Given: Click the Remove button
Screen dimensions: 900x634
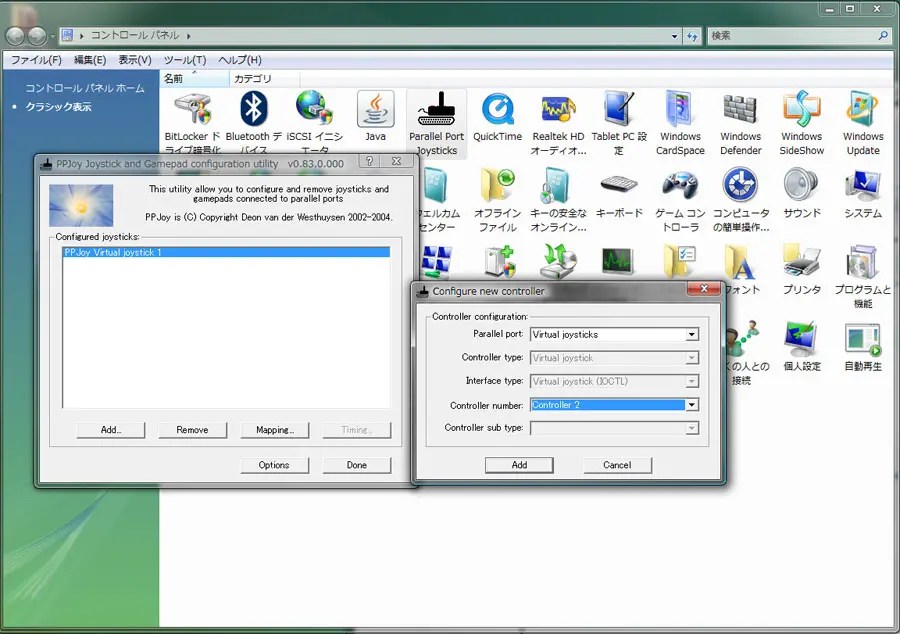Looking at the screenshot, I should (x=192, y=430).
